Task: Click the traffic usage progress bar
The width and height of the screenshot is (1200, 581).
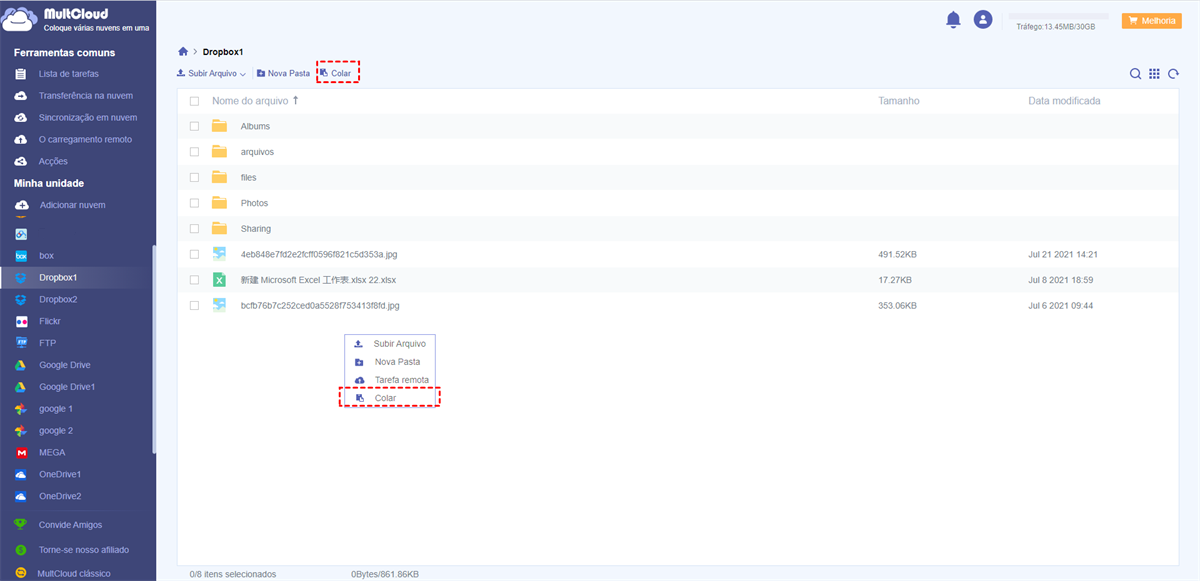Action: point(1059,16)
